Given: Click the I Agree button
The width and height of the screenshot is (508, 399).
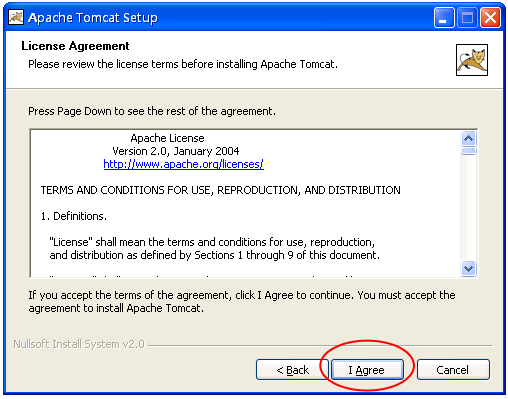Looking at the screenshot, I should [x=367, y=369].
